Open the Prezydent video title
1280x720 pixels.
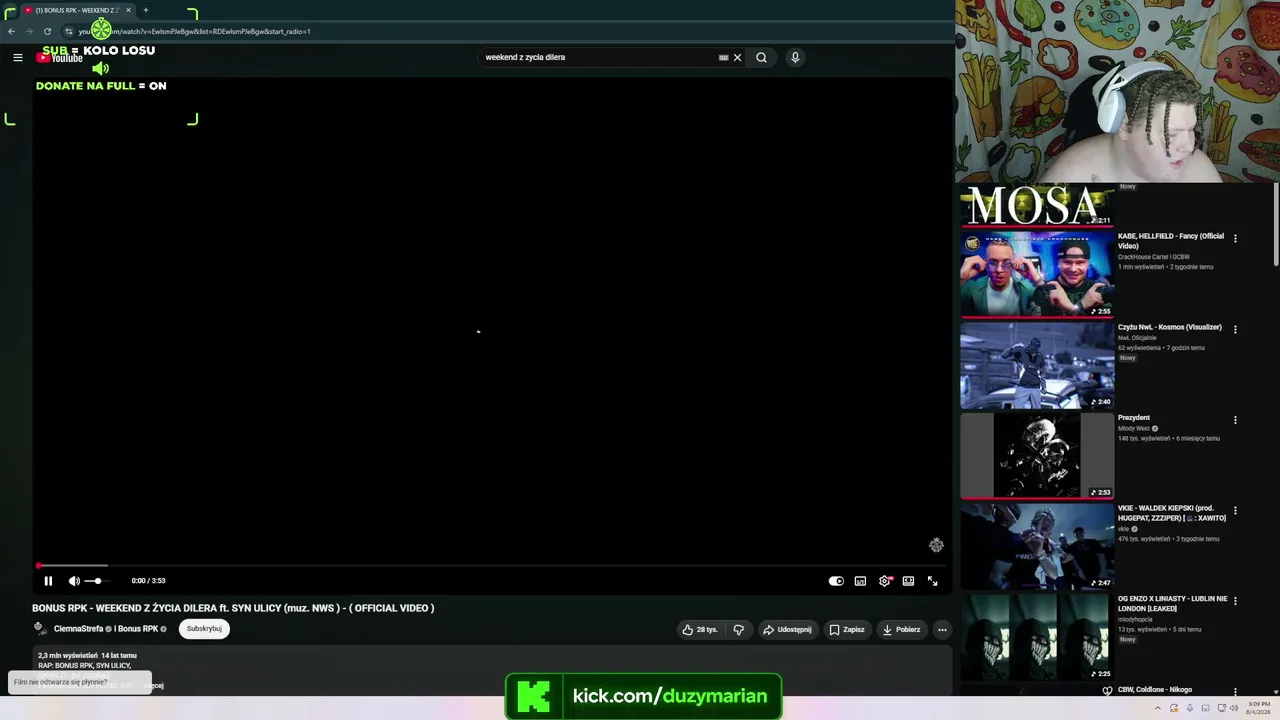pos(1134,418)
